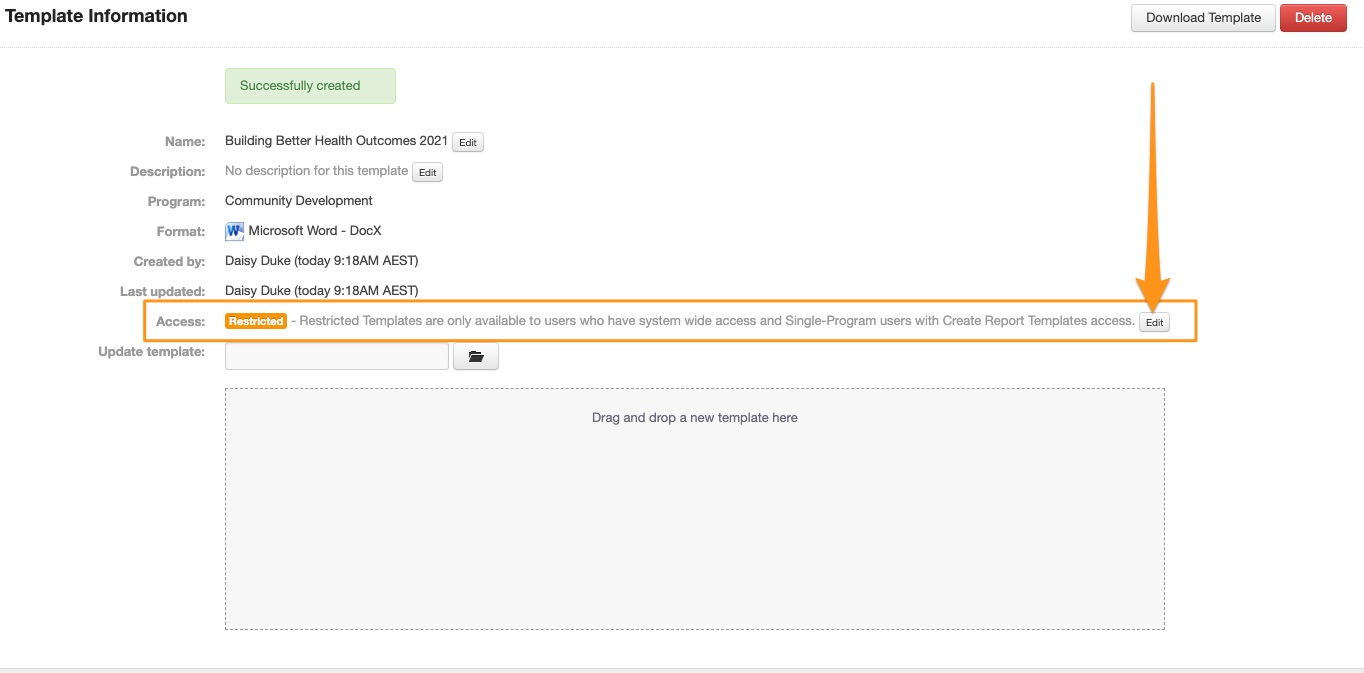Click the Restricted Templates explanation text
The image size is (1364, 673).
pos(717,321)
